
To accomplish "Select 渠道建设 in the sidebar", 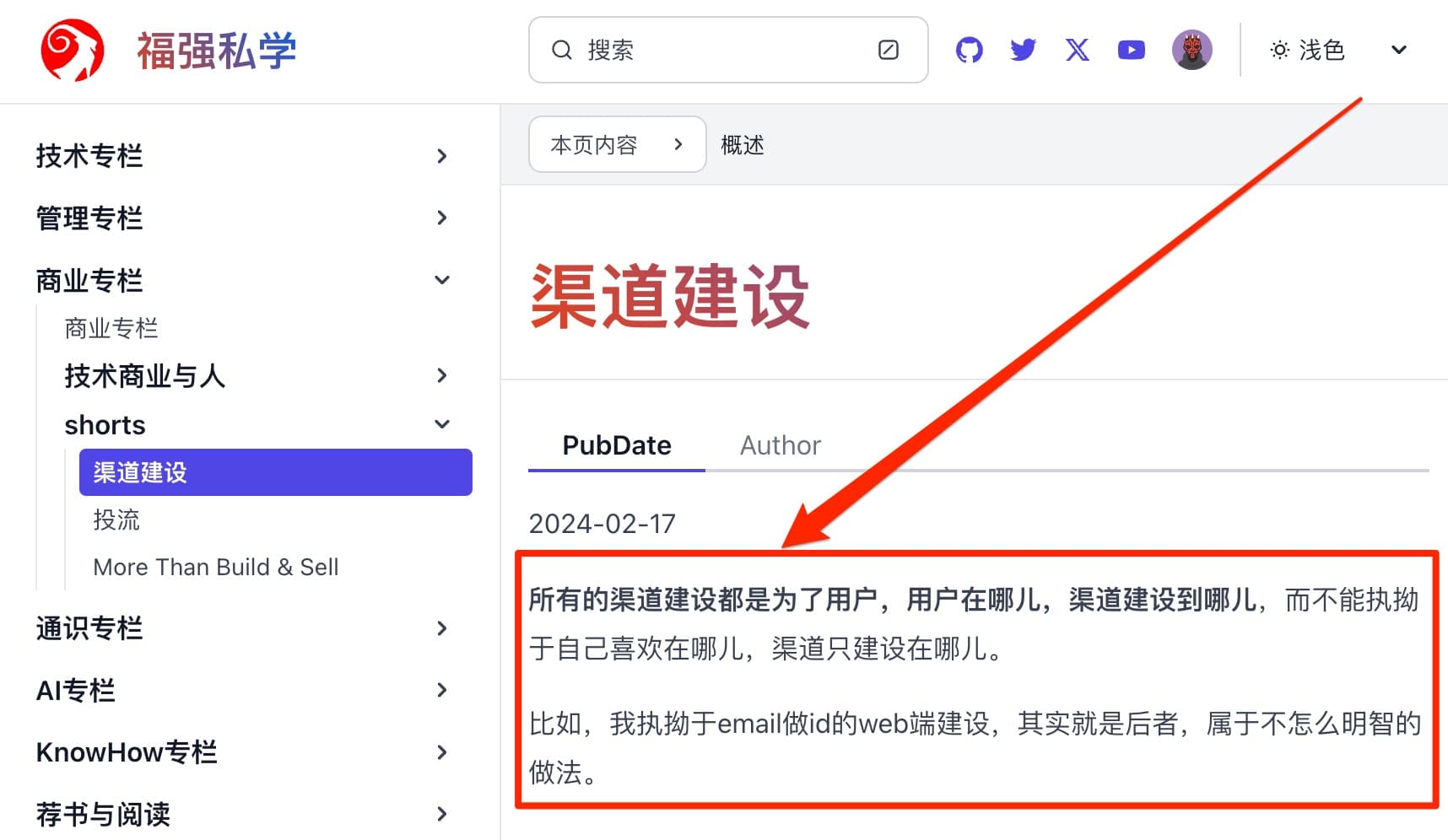I will [275, 472].
